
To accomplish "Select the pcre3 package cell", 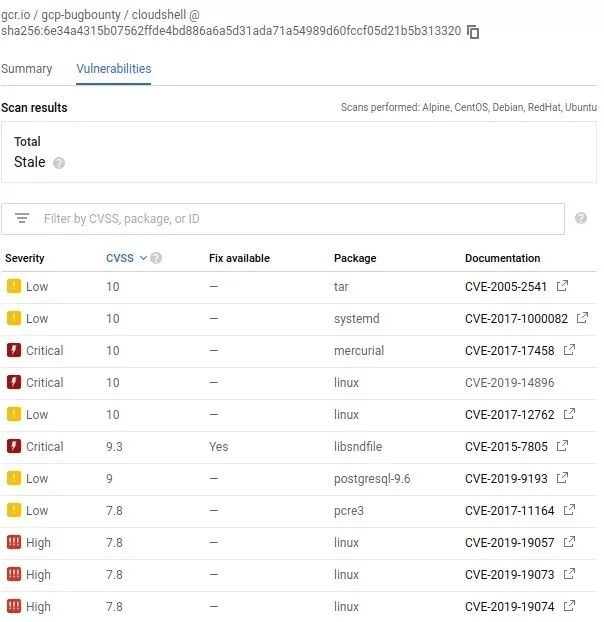I will 349,511.
